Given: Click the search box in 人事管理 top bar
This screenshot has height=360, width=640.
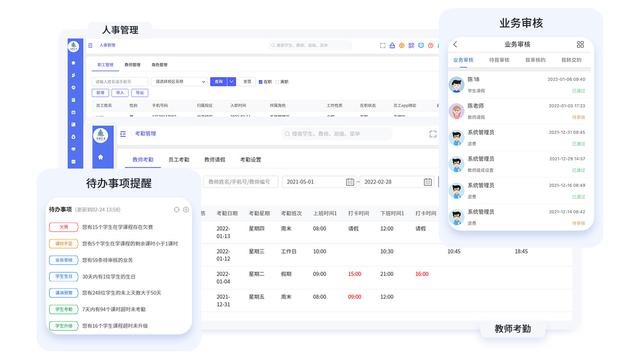Looking at the screenshot, I should [309, 45].
